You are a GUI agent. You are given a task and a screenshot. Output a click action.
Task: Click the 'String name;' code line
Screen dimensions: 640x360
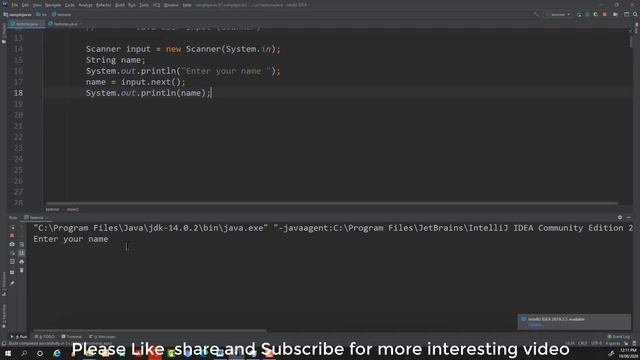tap(116, 60)
